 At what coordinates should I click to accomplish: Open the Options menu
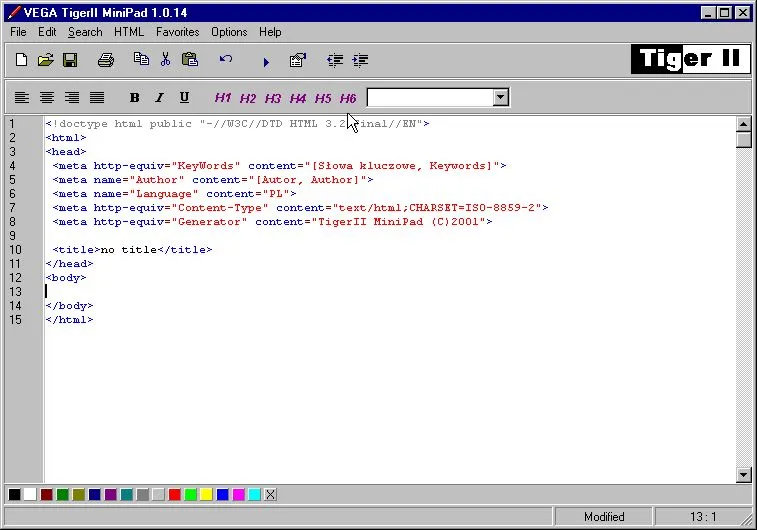(x=229, y=32)
